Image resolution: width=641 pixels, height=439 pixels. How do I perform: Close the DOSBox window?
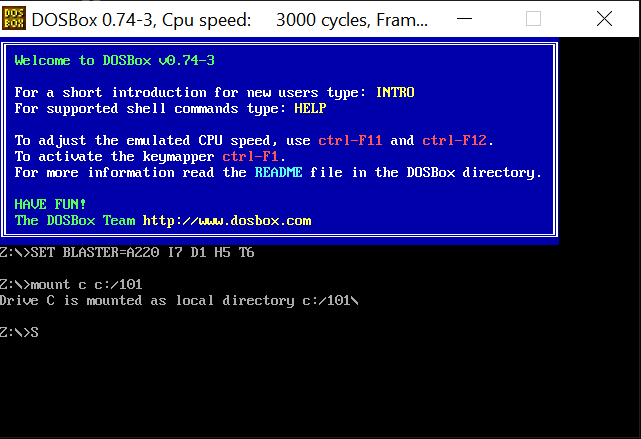coord(604,18)
